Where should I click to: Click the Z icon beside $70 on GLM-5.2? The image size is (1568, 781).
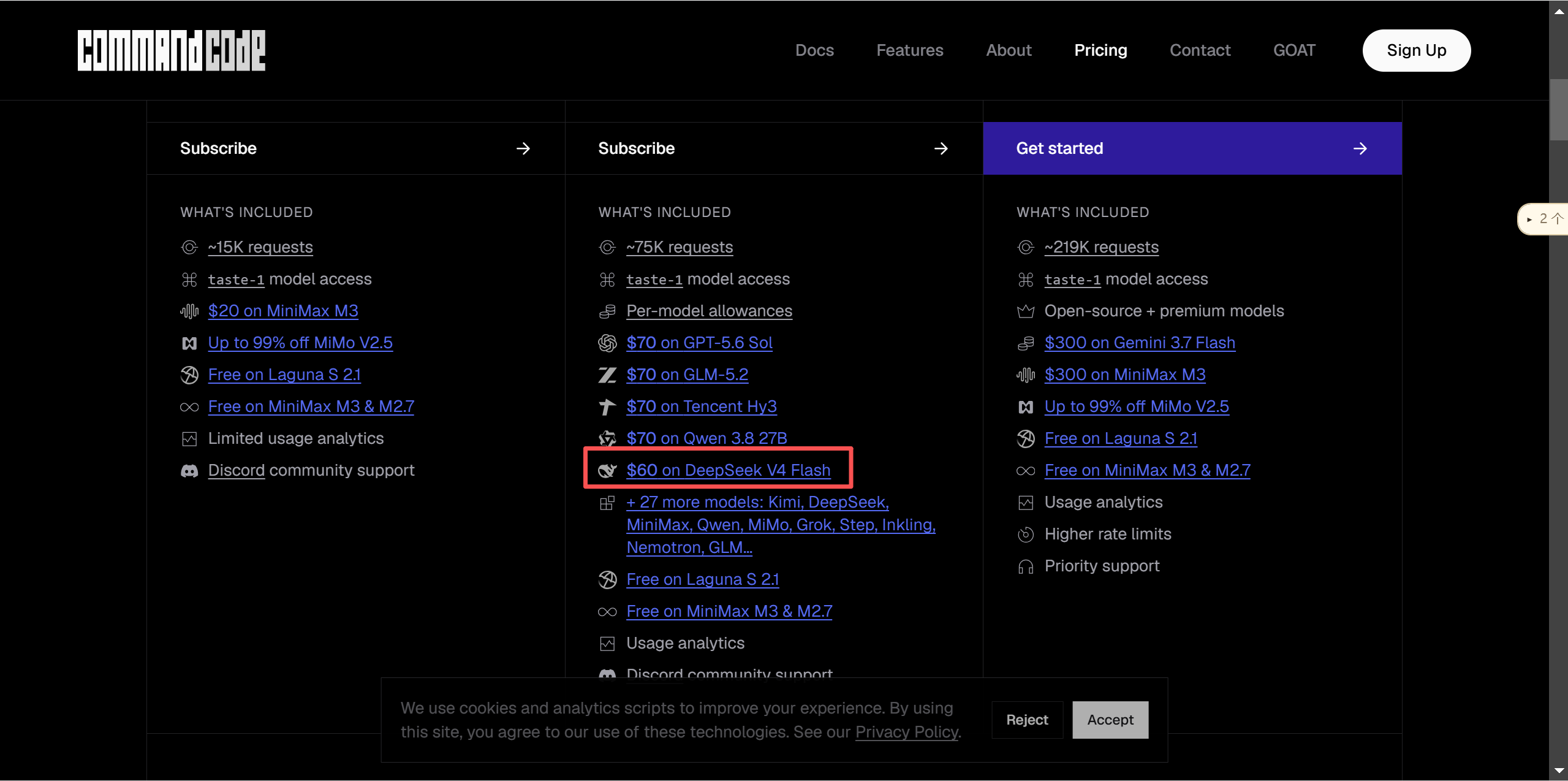tap(607, 375)
